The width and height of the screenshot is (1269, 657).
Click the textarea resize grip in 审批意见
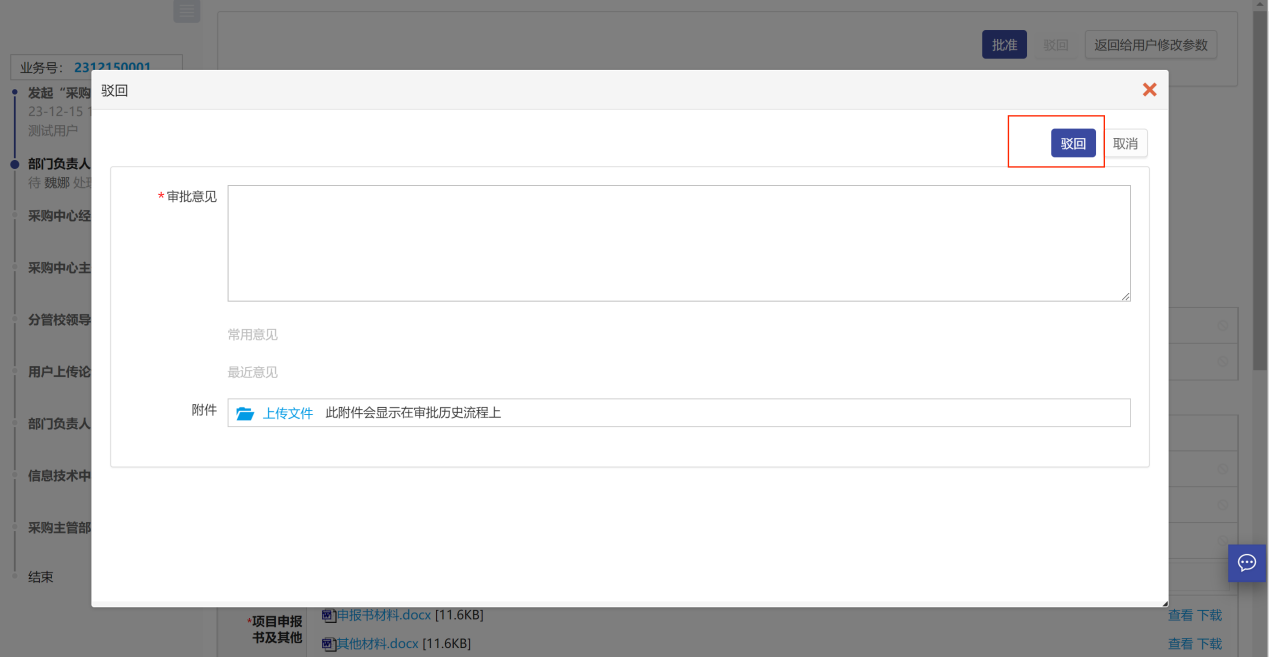click(x=1126, y=297)
